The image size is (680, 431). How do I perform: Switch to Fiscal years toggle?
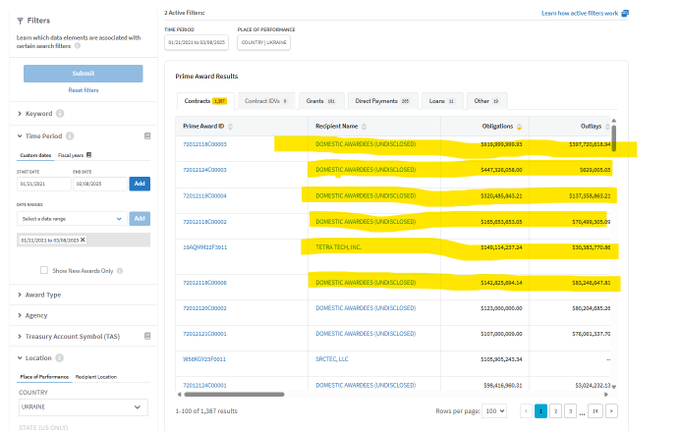(x=76, y=155)
